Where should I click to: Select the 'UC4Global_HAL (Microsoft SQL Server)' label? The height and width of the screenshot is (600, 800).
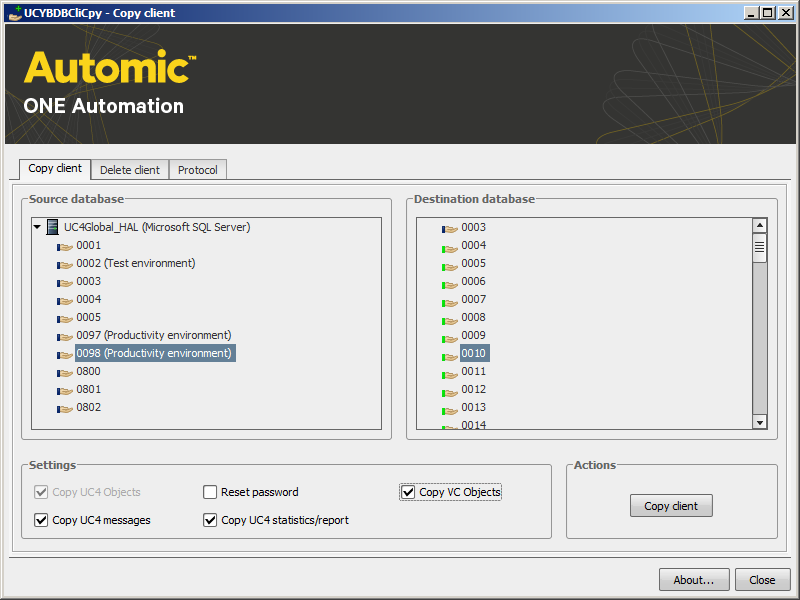coord(157,227)
